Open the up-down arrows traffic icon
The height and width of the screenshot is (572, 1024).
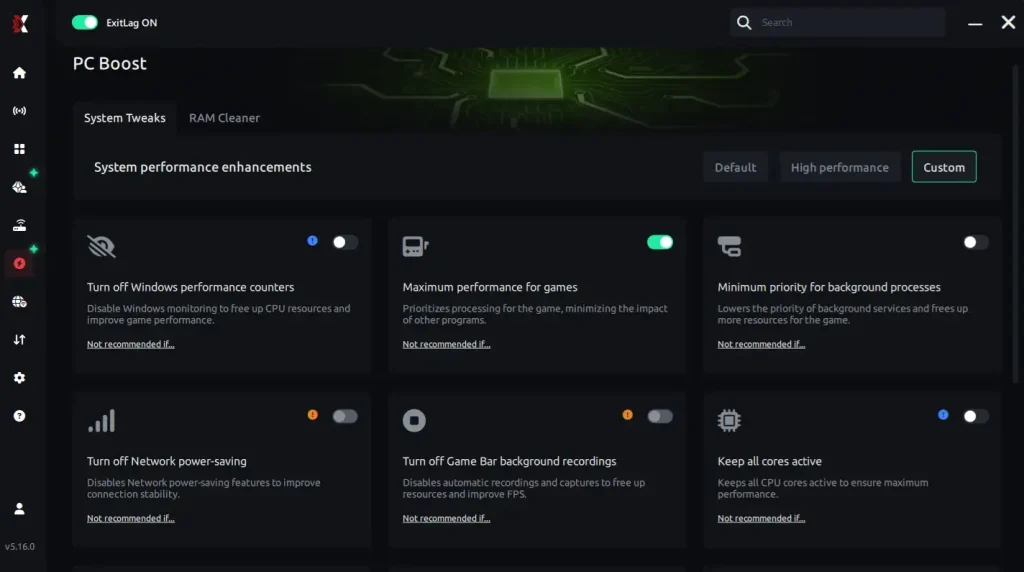[20, 340]
